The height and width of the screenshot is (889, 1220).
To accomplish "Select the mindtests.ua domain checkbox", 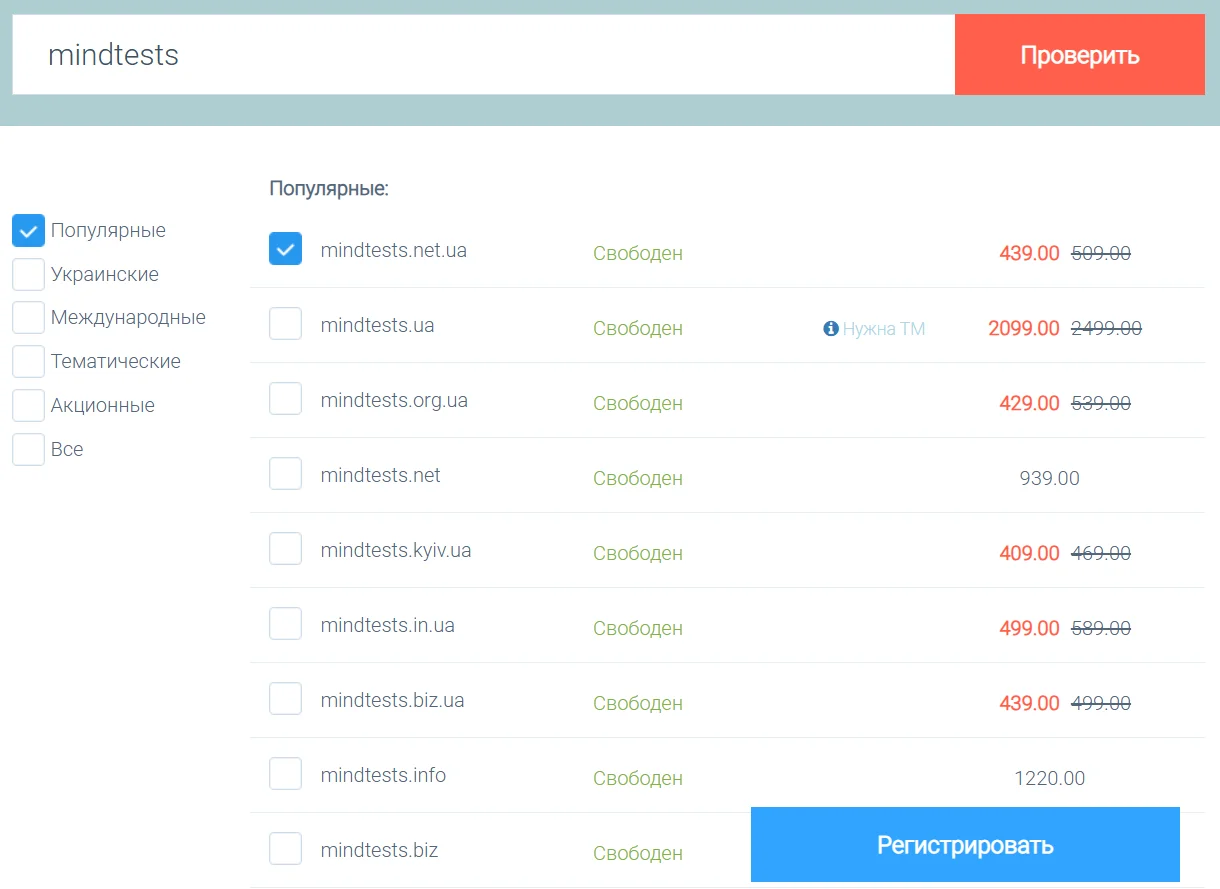I will pyautogui.click(x=286, y=324).
